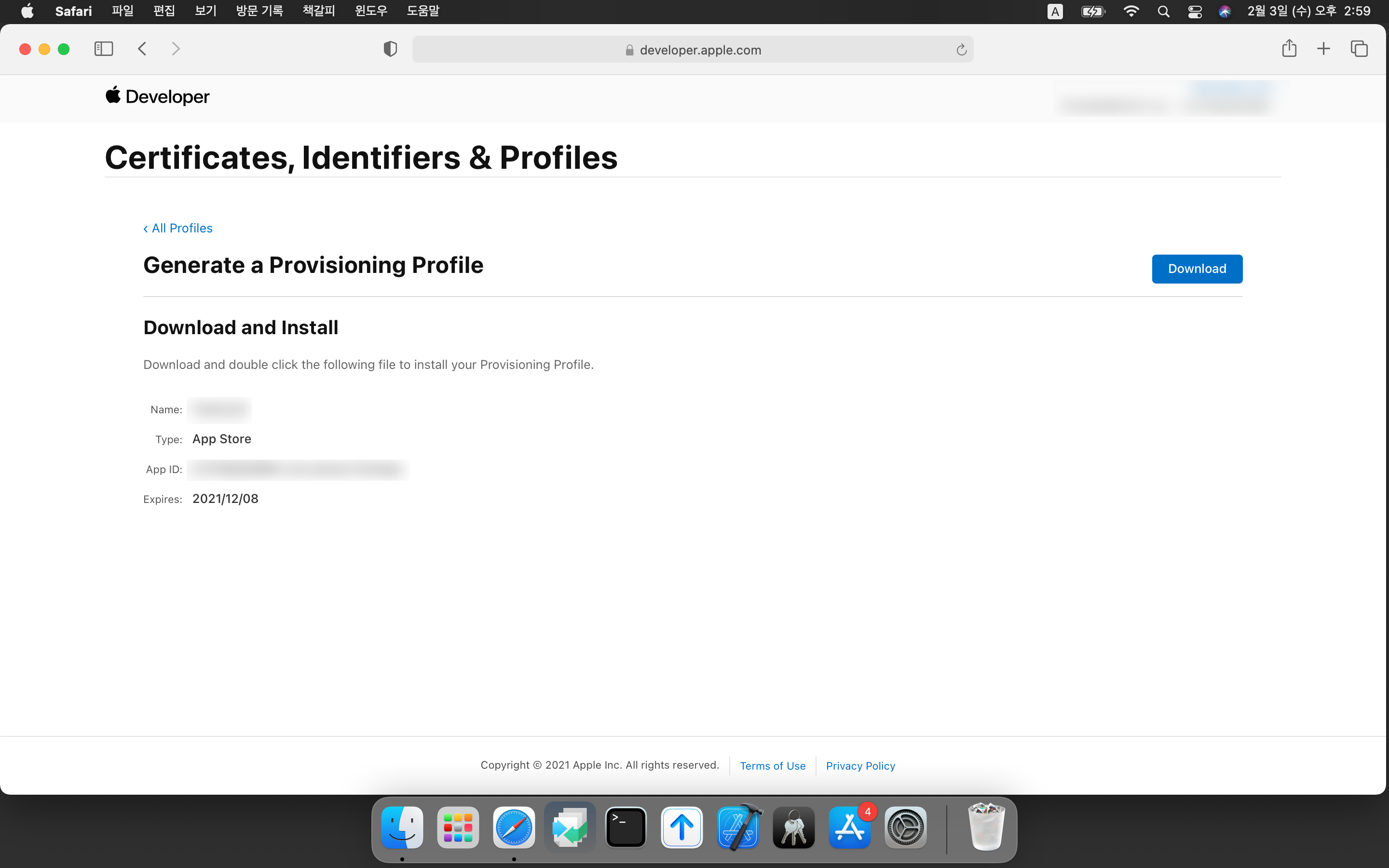Image resolution: width=1389 pixels, height=868 pixels.
Task: Open Keychain Access in the Dock
Action: point(794,828)
